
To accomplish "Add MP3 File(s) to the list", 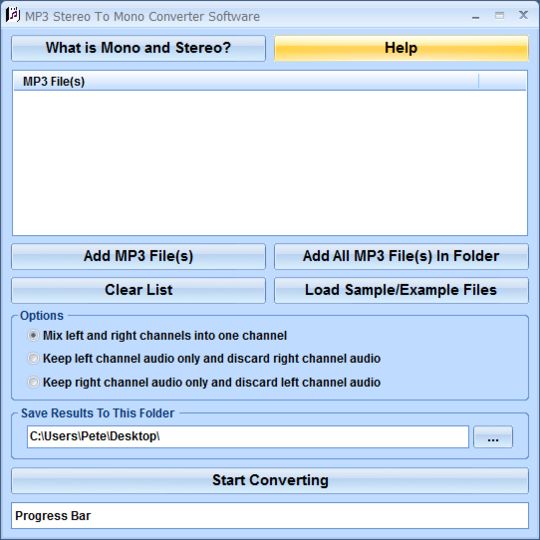I will coord(138,256).
